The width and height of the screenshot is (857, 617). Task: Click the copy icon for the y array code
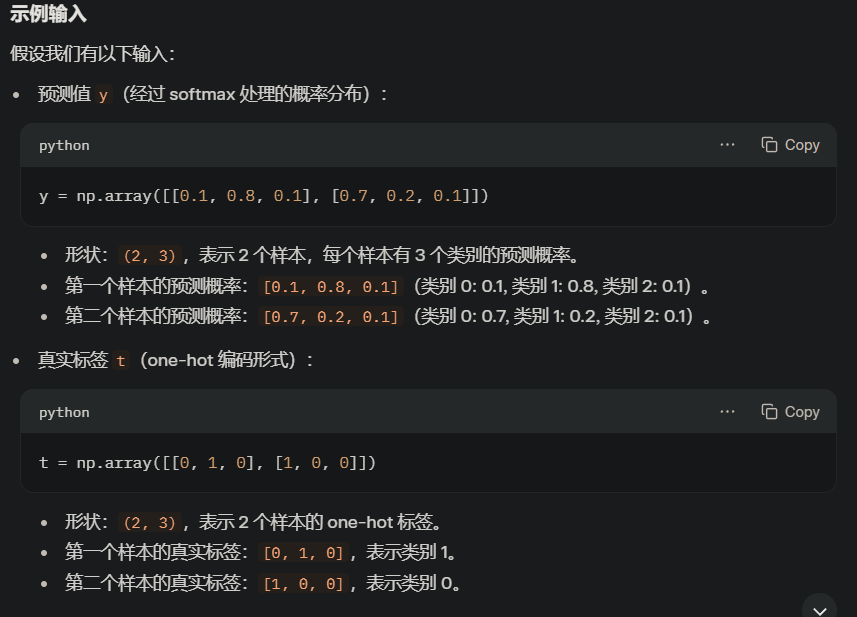pos(769,145)
